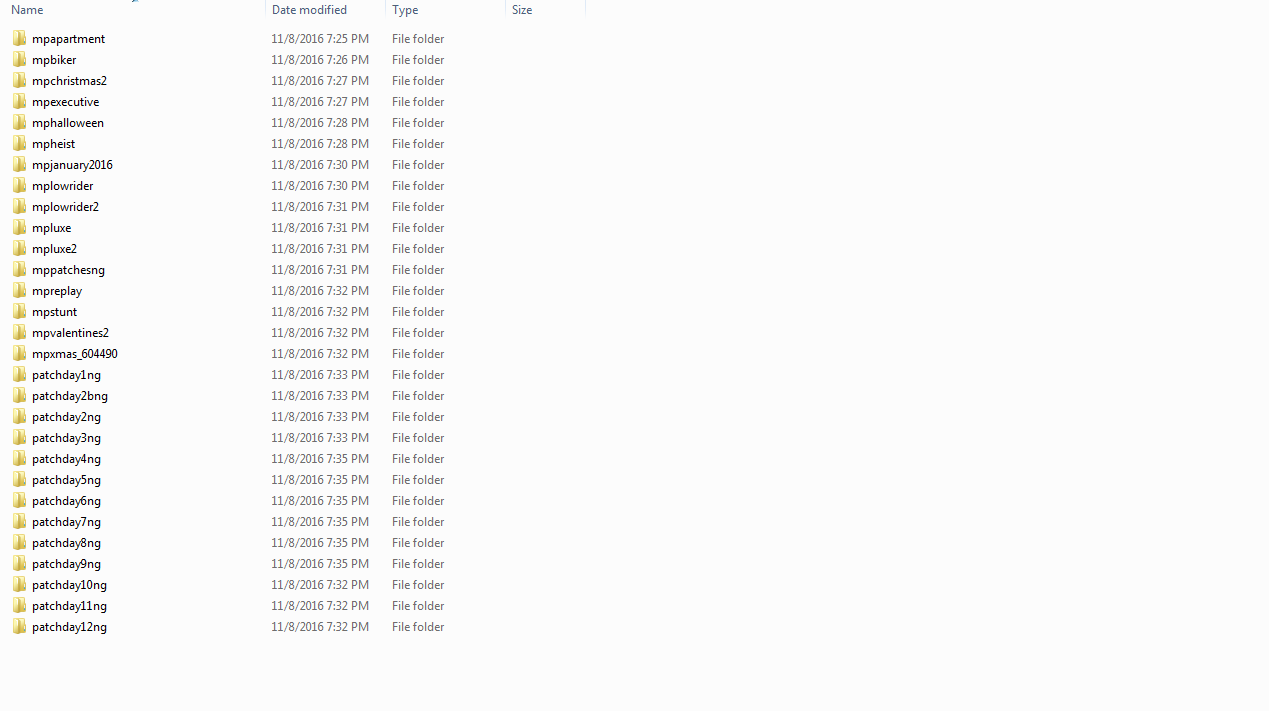Select the mpxmas_604490 folder icon
The width and height of the screenshot is (1269, 711).
pyautogui.click(x=20, y=354)
